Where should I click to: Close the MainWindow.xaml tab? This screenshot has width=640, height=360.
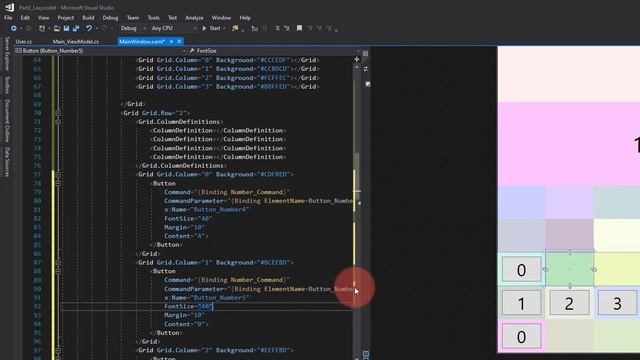179,42
